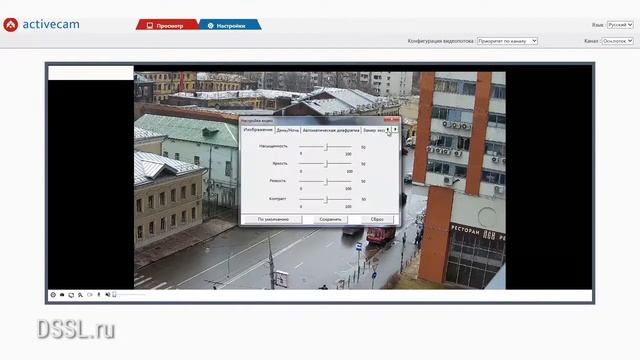Click the Резкость slider handle
The image size is (640, 360).
pos(326,181)
